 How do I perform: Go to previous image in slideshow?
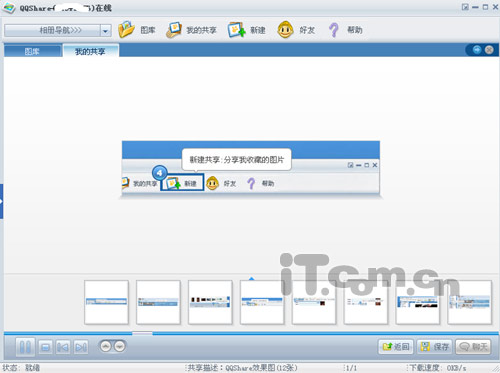(x=63, y=347)
